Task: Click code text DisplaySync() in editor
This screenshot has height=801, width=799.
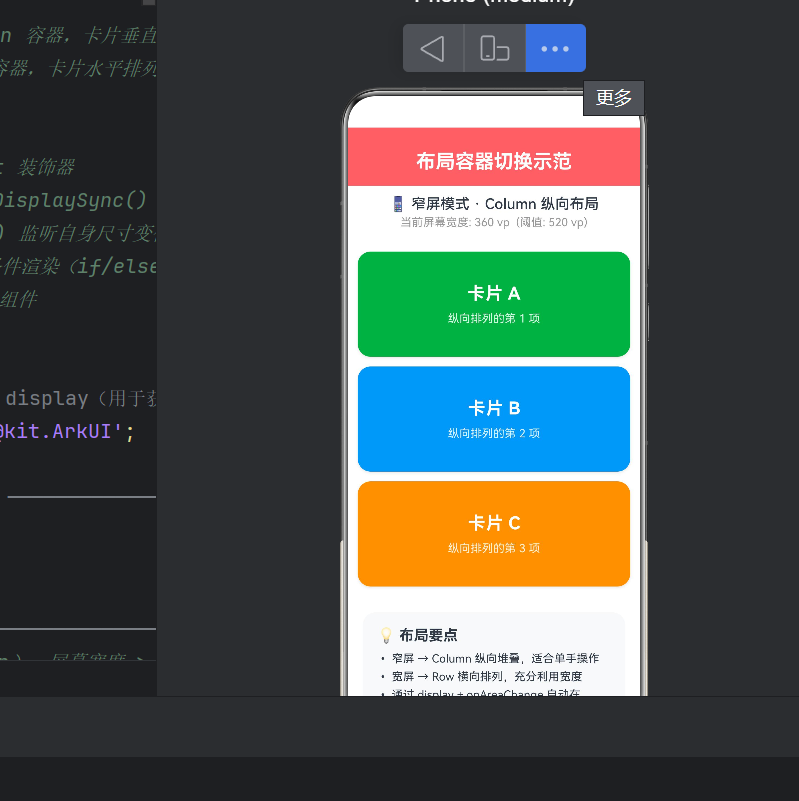Action: tap(73, 200)
